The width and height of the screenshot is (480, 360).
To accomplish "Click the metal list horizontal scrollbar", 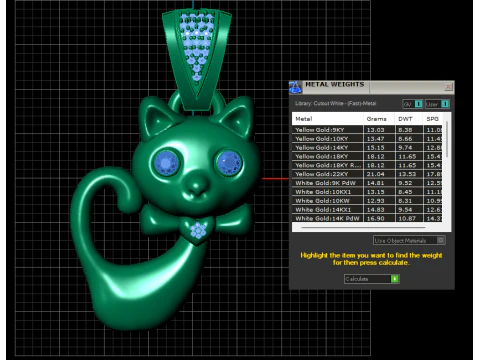I will tap(363, 228).
